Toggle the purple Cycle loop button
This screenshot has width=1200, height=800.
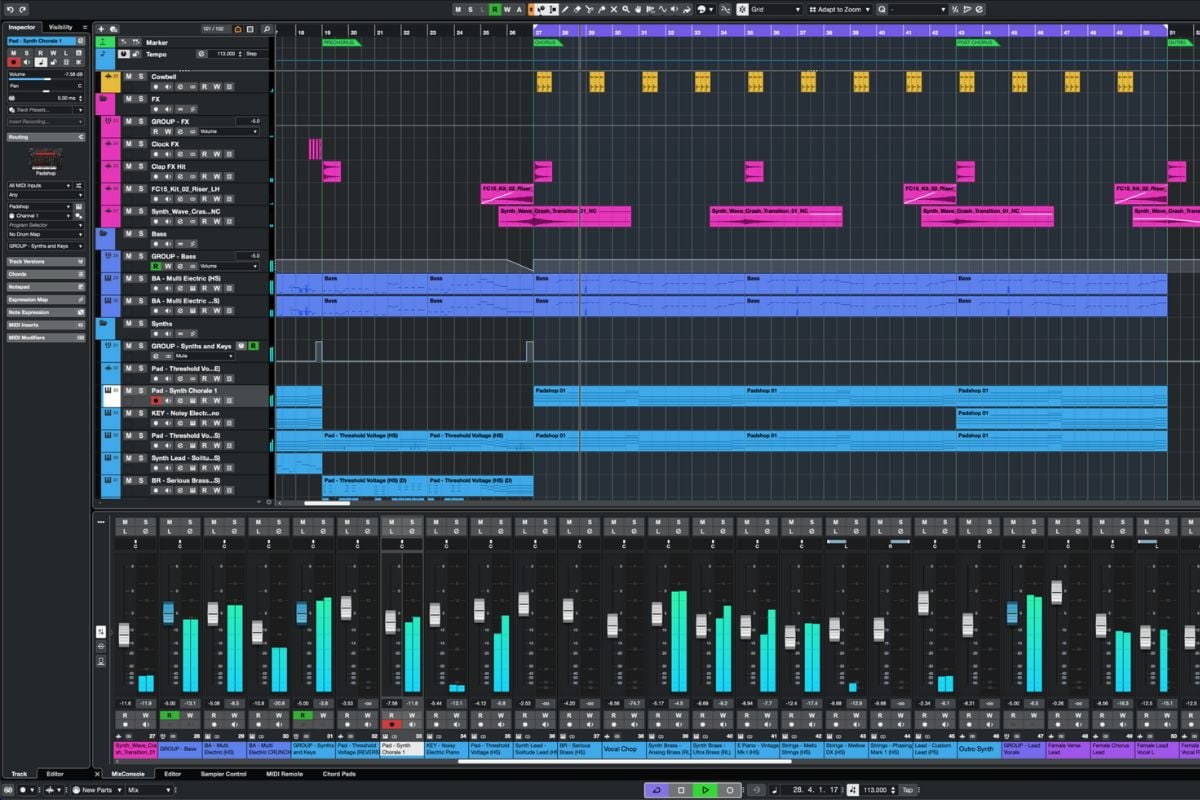click(657, 790)
